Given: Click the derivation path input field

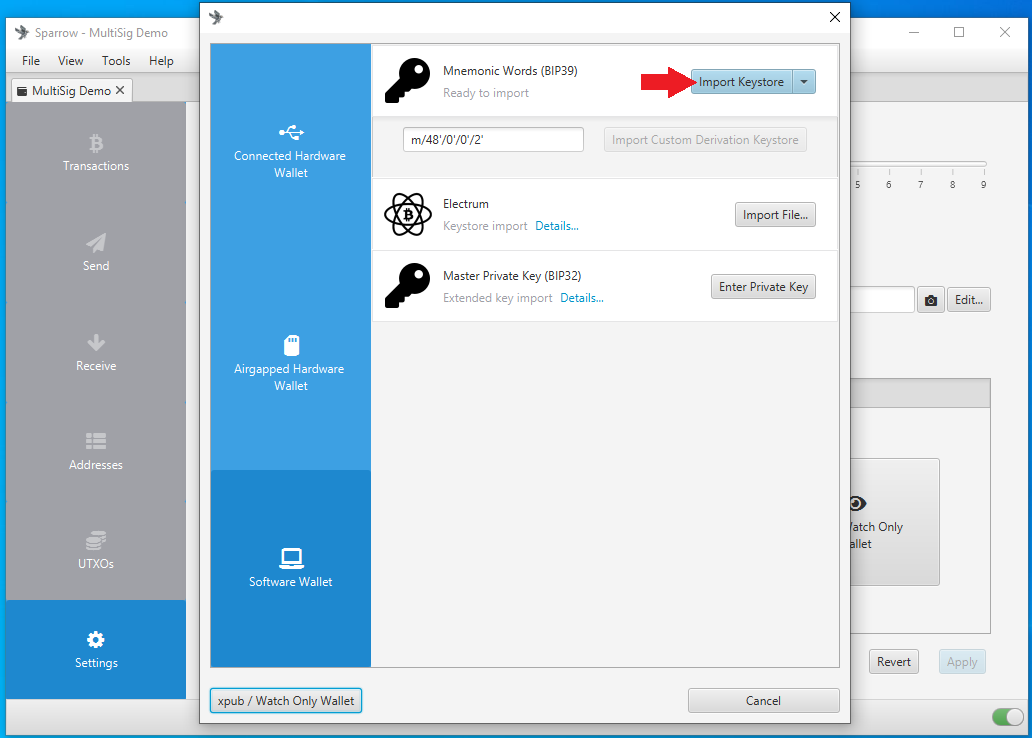Looking at the screenshot, I should coord(493,140).
